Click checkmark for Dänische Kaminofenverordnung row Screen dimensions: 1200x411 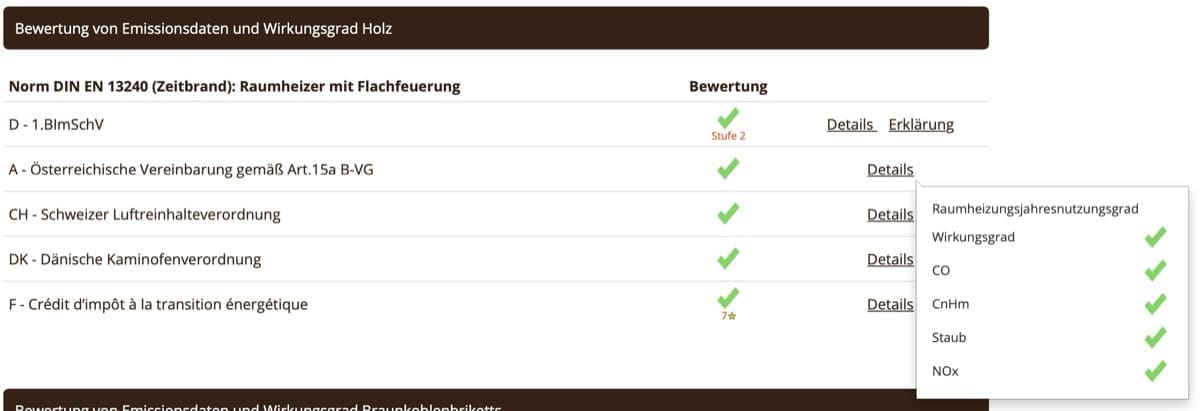(728, 259)
